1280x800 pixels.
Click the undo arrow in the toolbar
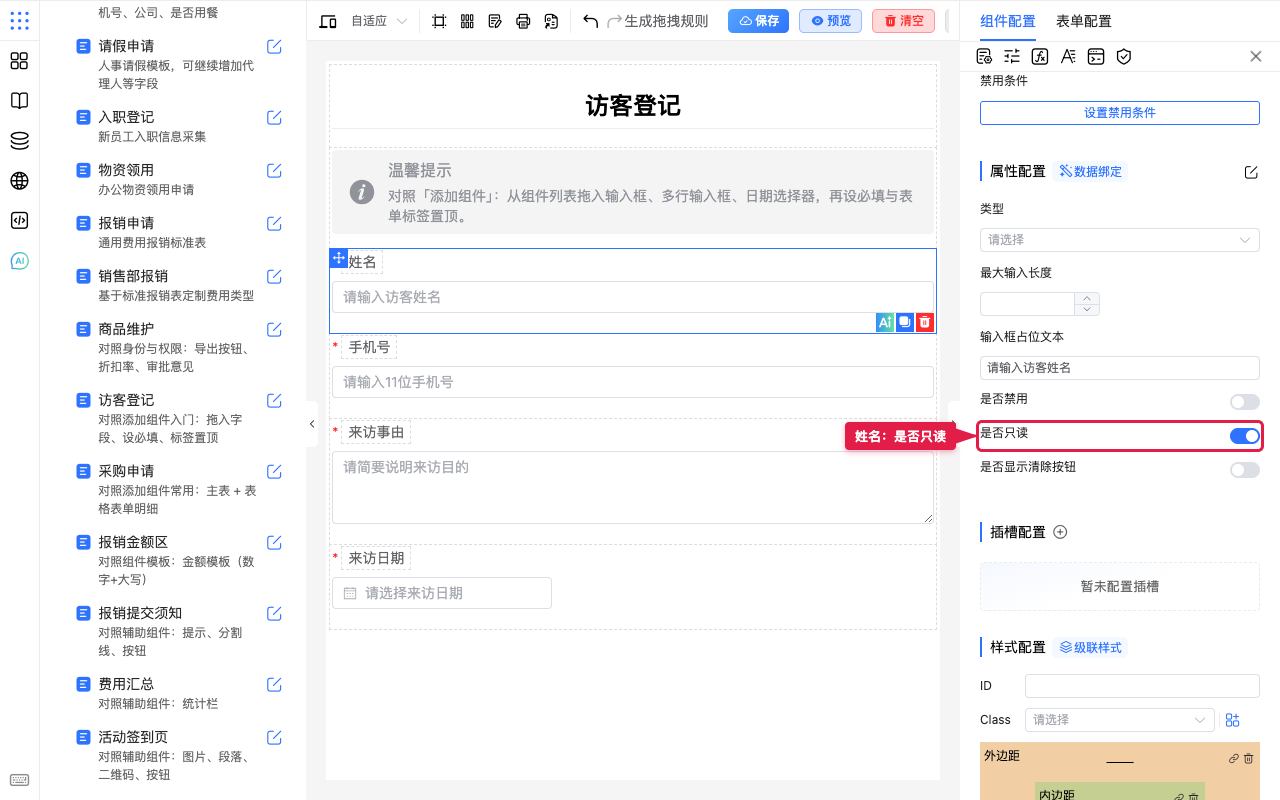point(590,21)
